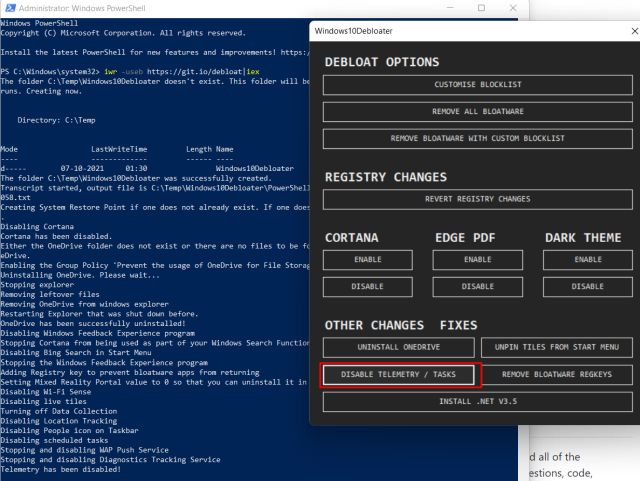The height and width of the screenshot is (481, 640).
Task: Enable Edge PDF
Action: click(x=478, y=260)
